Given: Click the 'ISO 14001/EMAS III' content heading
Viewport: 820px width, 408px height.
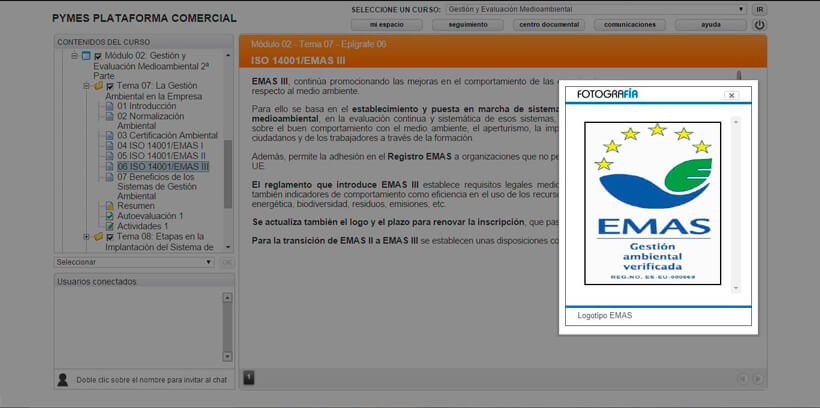Looking at the screenshot, I should tap(298, 61).
